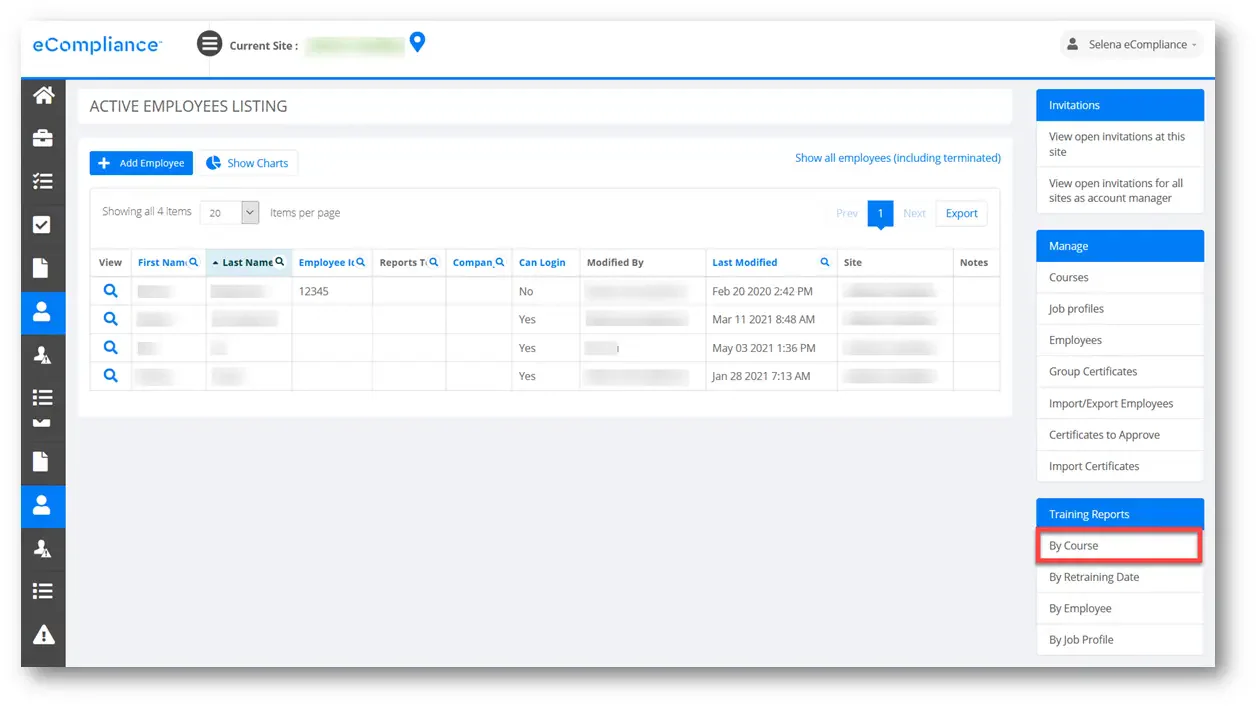Open the Home icon in sidebar
Viewport: 1257px width, 709px height.
pos(43,96)
